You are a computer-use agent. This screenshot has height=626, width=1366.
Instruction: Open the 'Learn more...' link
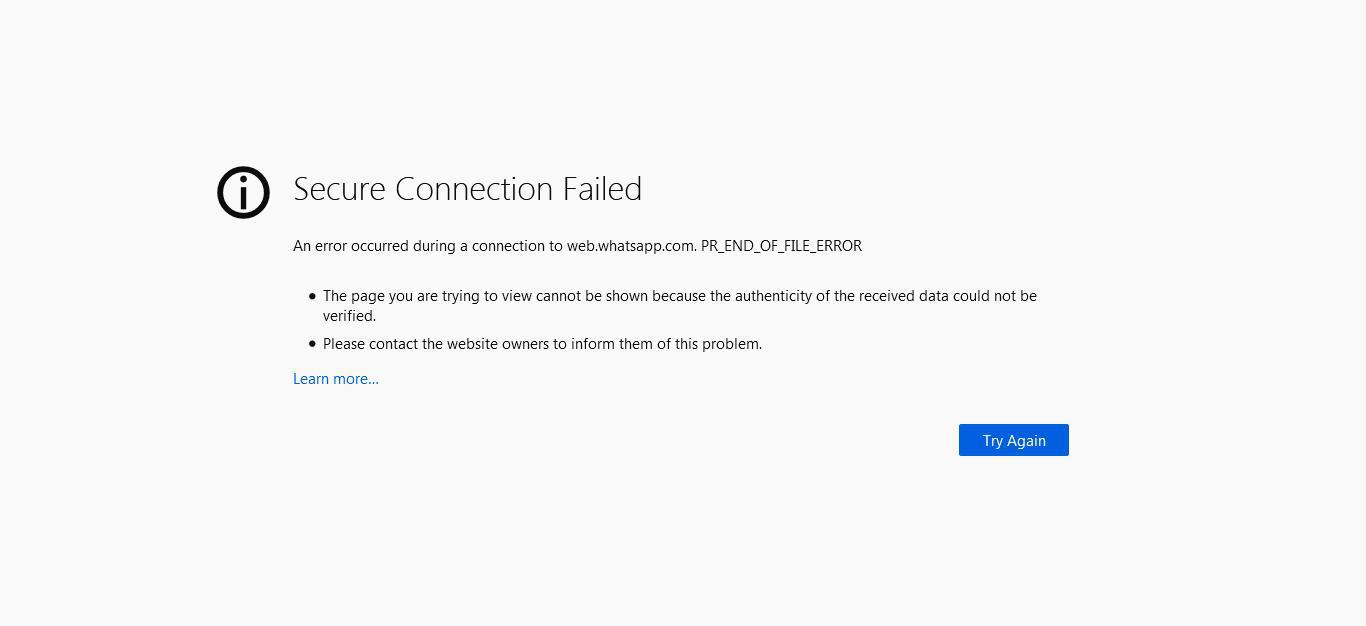[335, 379]
